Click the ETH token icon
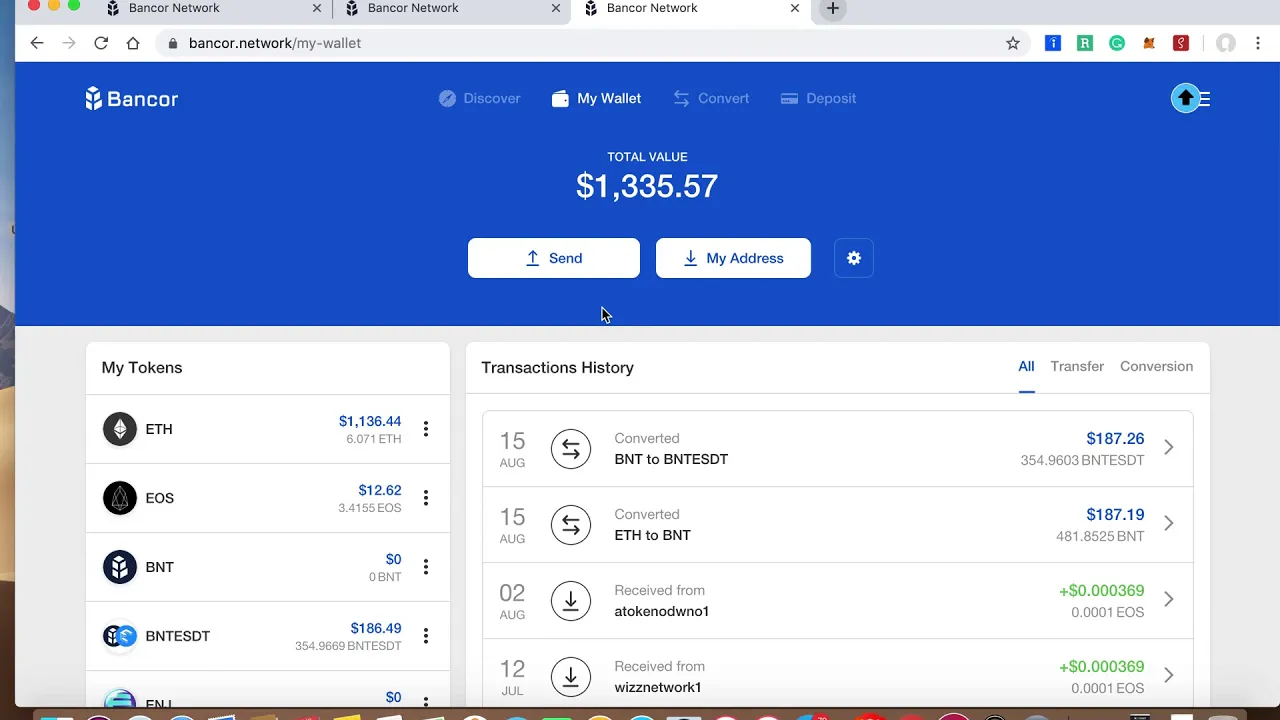This screenshot has height=720, width=1280. click(120, 429)
